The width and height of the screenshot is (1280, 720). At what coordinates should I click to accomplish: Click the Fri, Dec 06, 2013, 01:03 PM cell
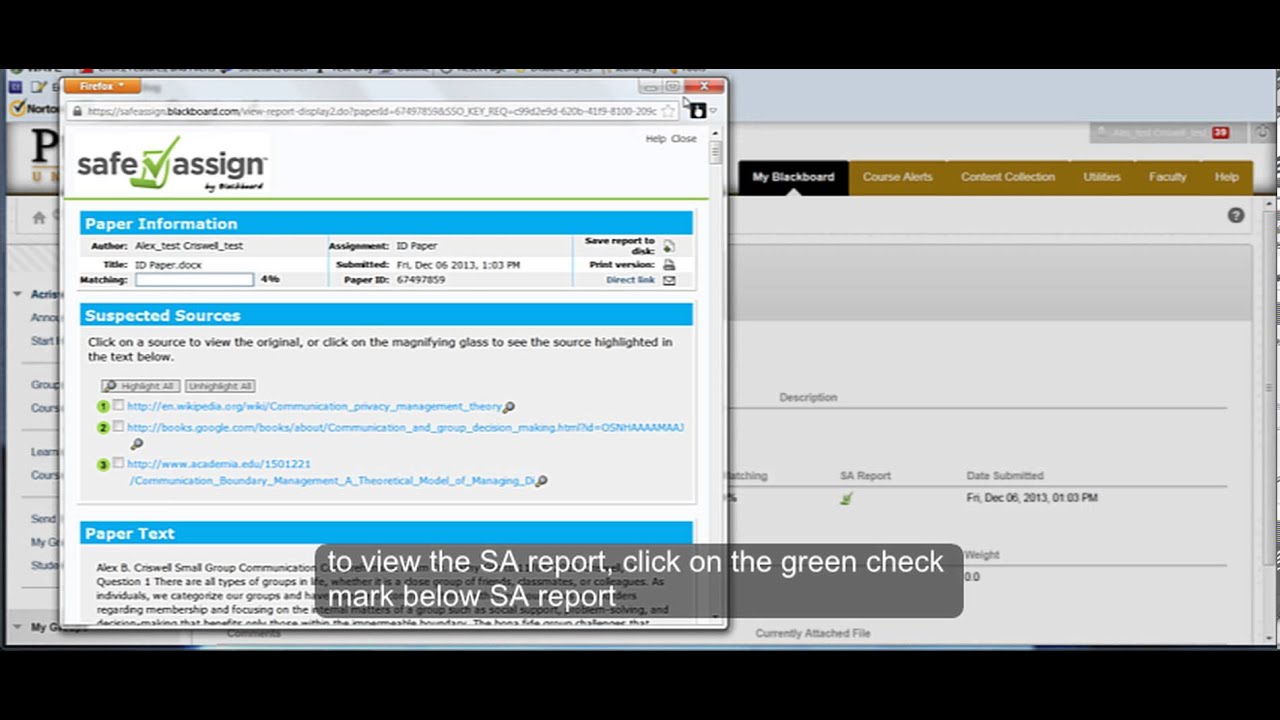(1032, 498)
